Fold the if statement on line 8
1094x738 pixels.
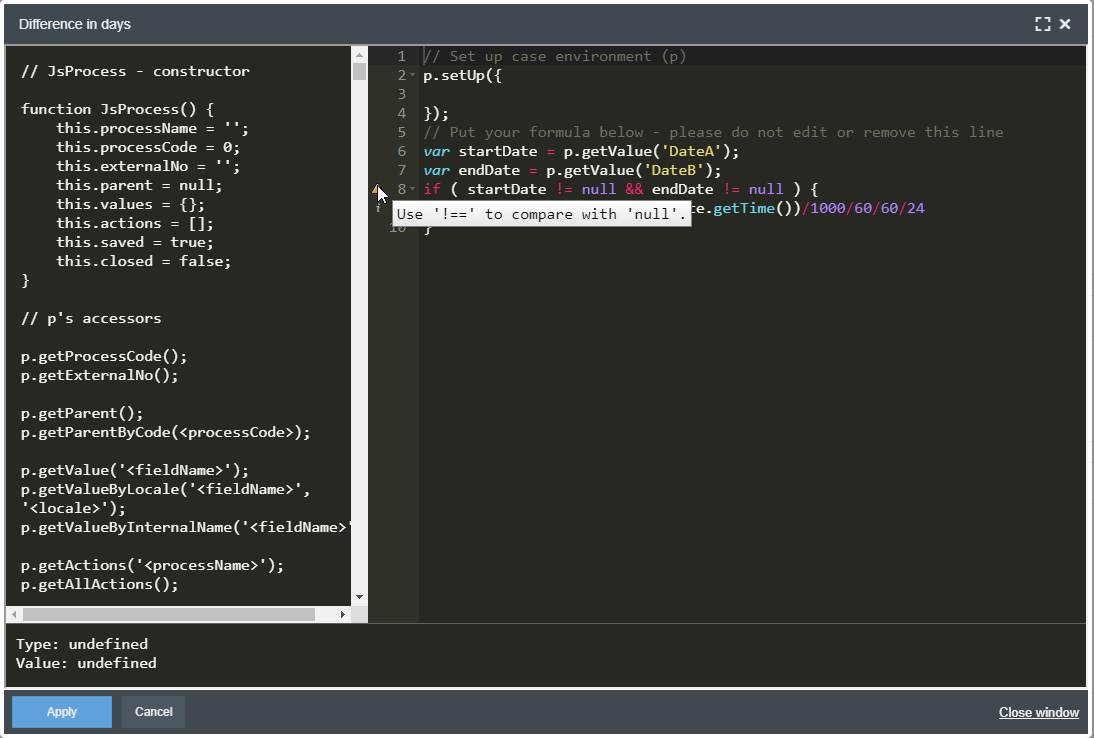pyautogui.click(x=412, y=189)
